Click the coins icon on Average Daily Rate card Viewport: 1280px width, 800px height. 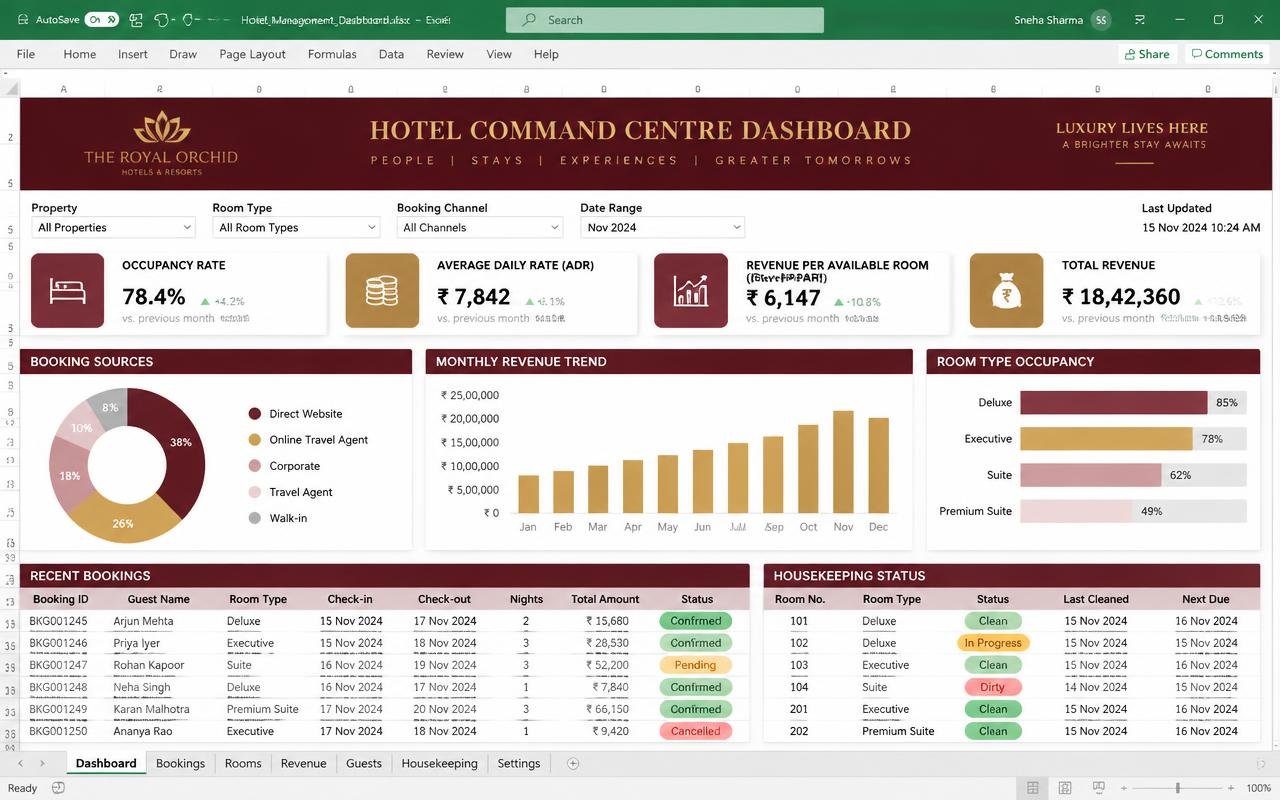coord(382,291)
